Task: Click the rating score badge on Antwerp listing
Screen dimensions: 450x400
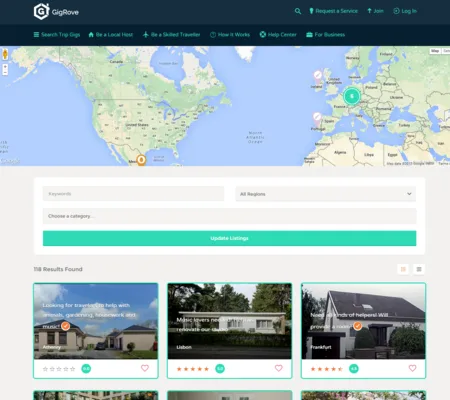Action: 86,369
